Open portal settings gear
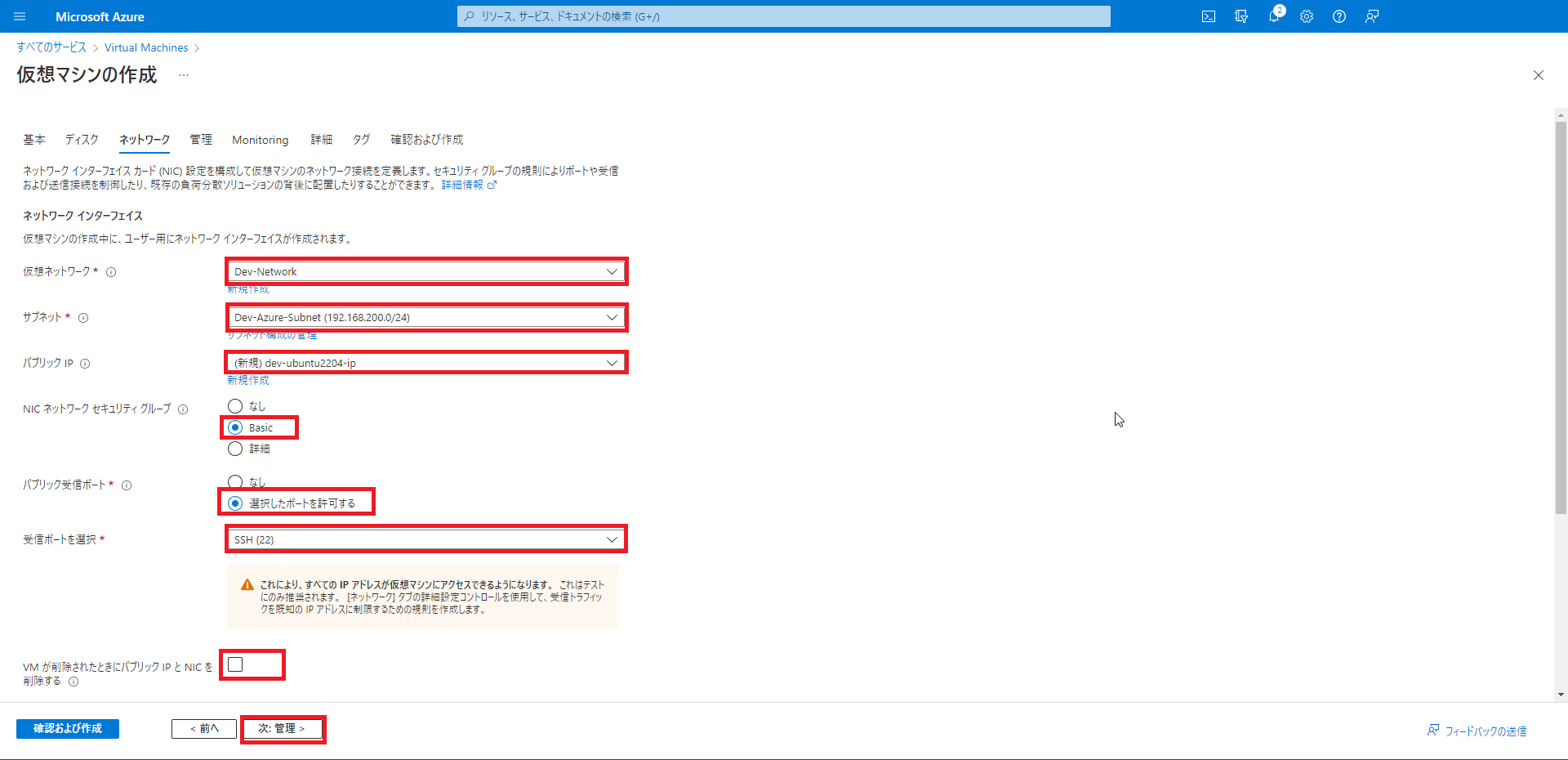The image size is (1568, 760). coord(1307,16)
